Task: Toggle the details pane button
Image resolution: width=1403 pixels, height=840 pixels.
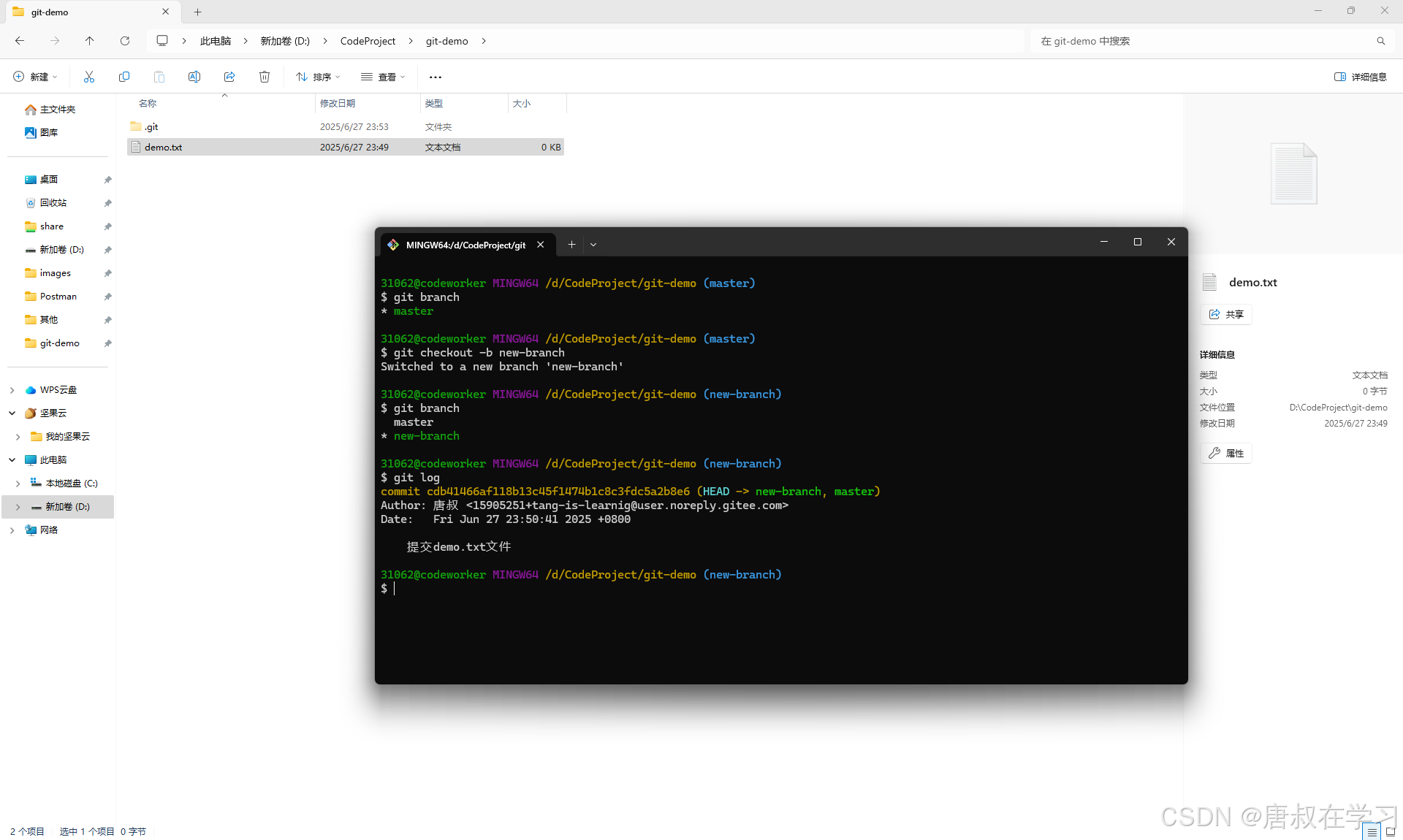Action: tap(1360, 77)
